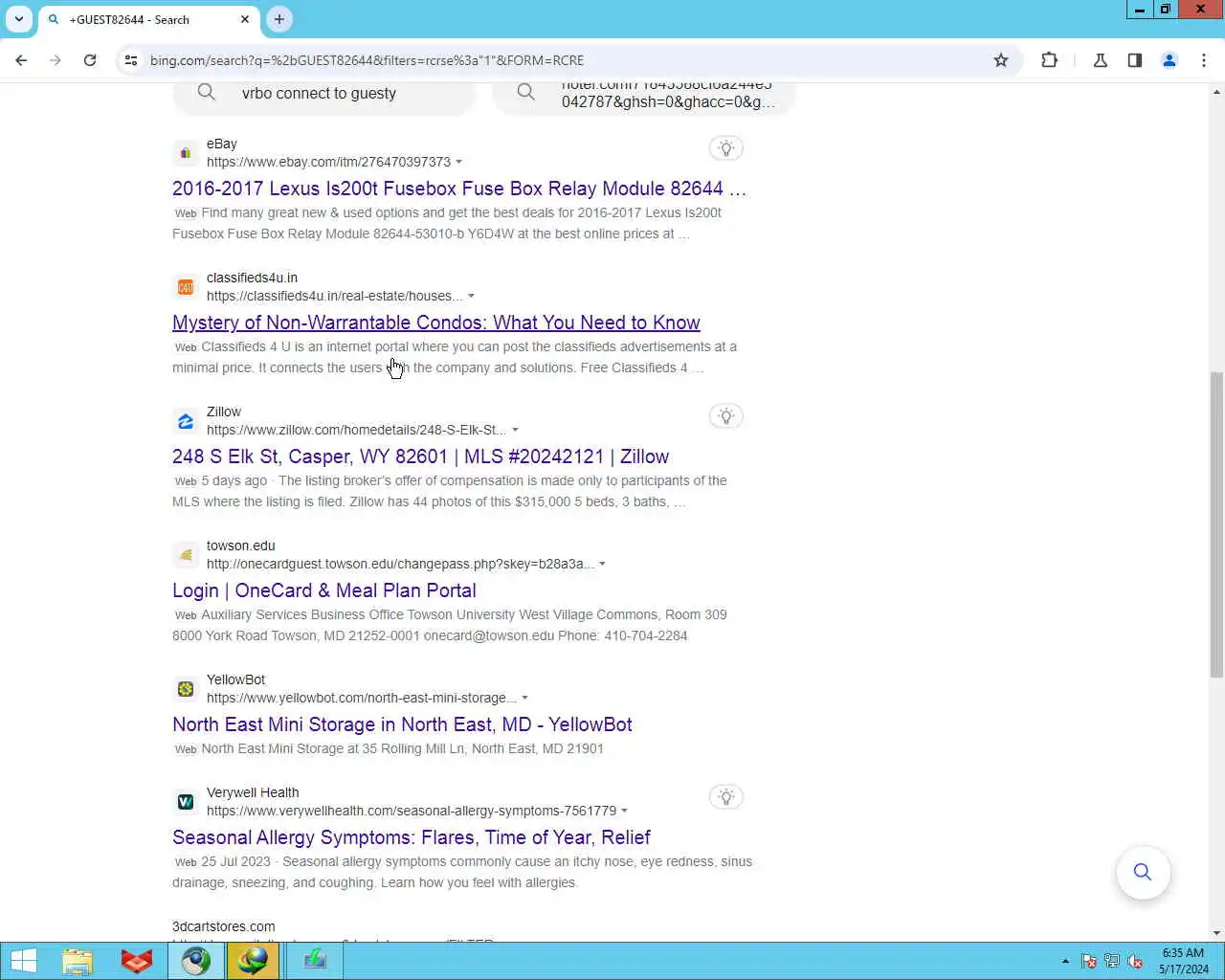
Task: Click the Verywell Health favicon
Action: coord(186,802)
